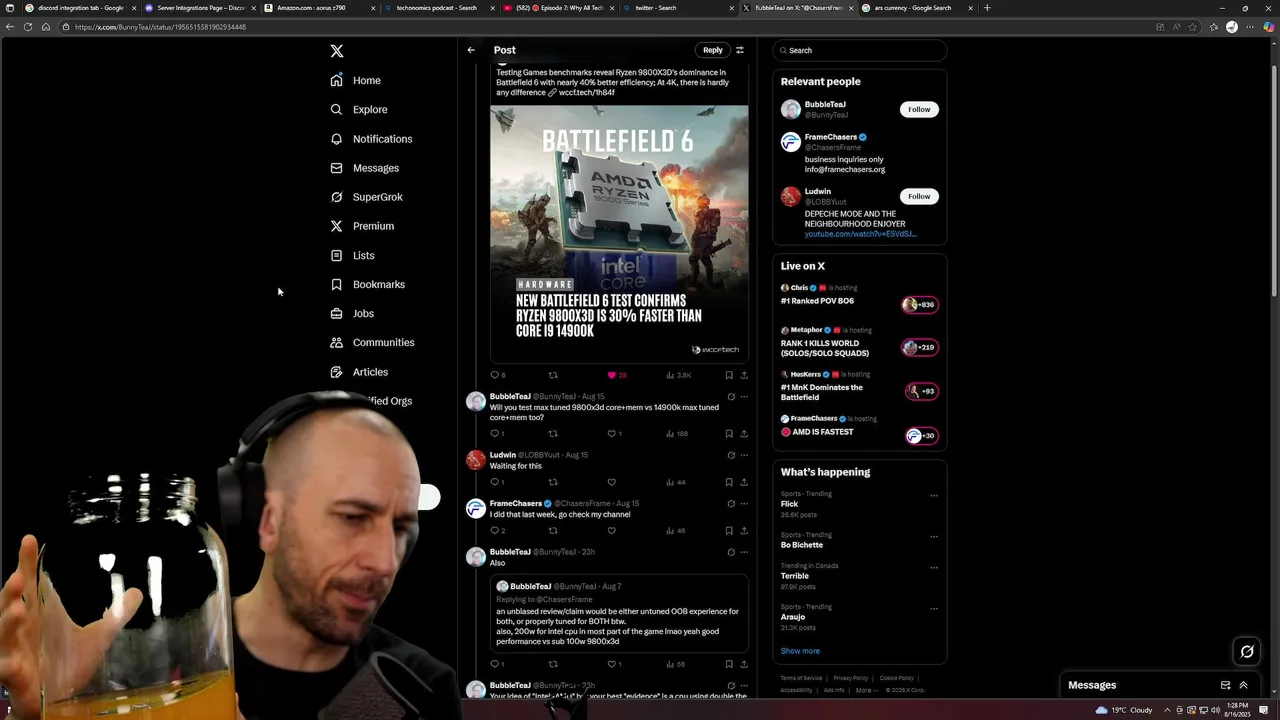
Task: Compose new message in Messages drawer
Action: tap(1225, 685)
